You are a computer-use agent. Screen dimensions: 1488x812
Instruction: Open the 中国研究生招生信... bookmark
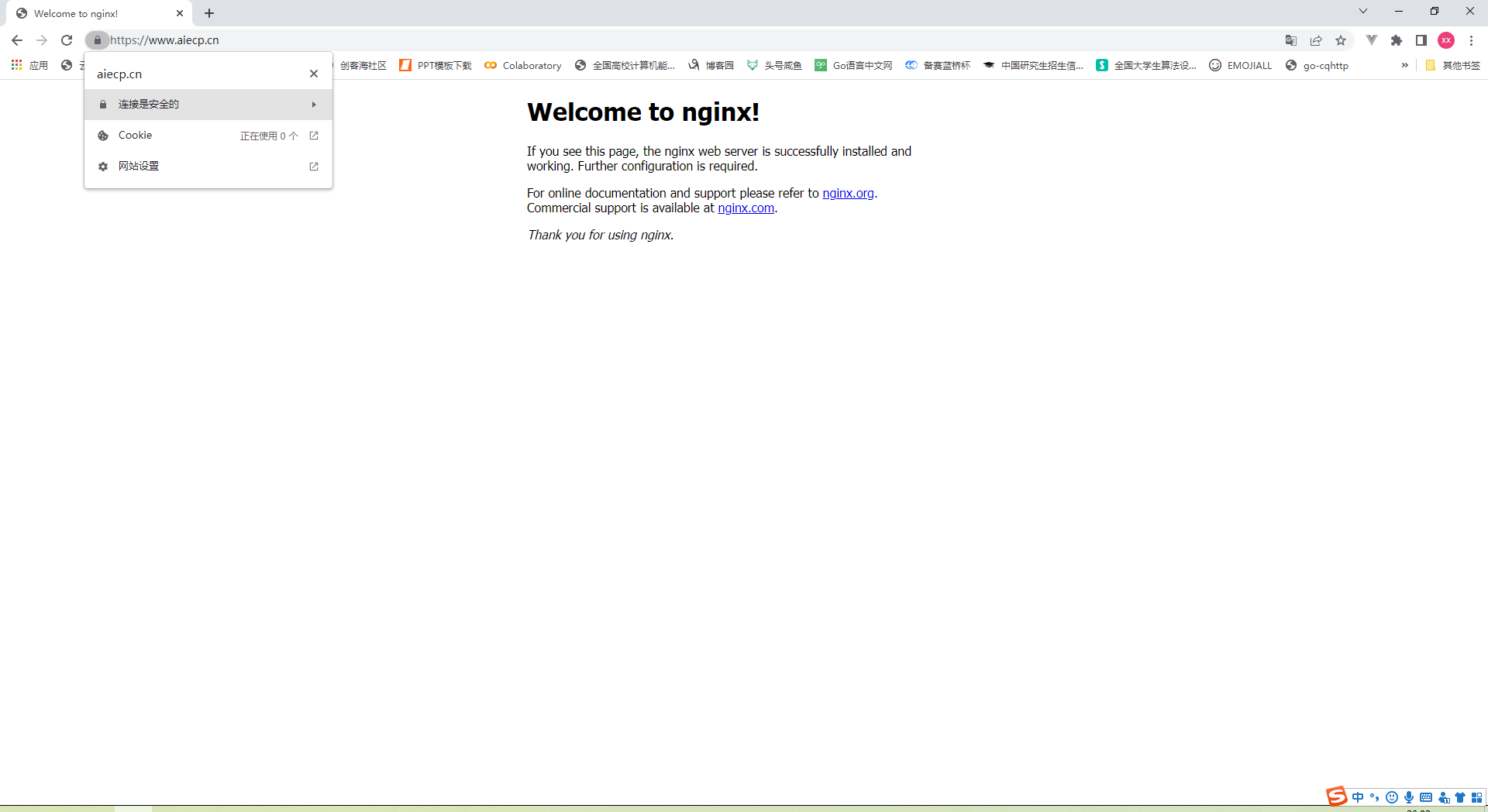(x=1033, y=66)
